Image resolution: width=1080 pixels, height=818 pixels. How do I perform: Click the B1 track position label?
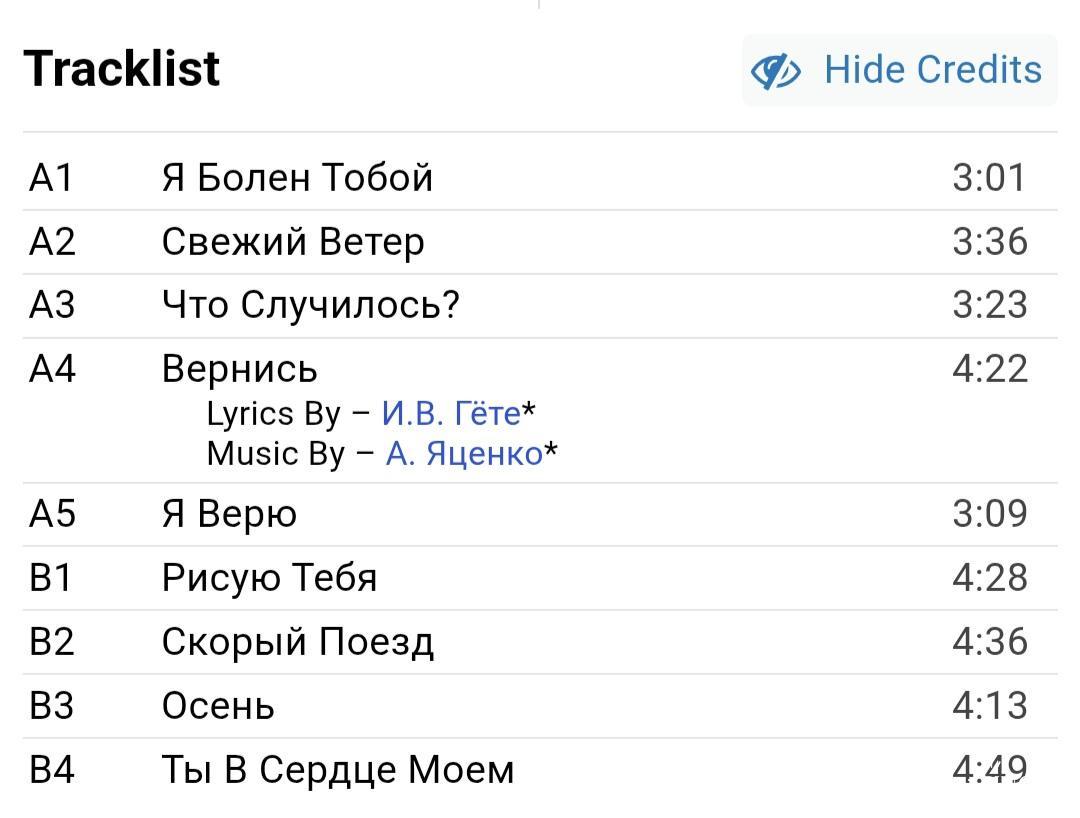click(50, 578)
